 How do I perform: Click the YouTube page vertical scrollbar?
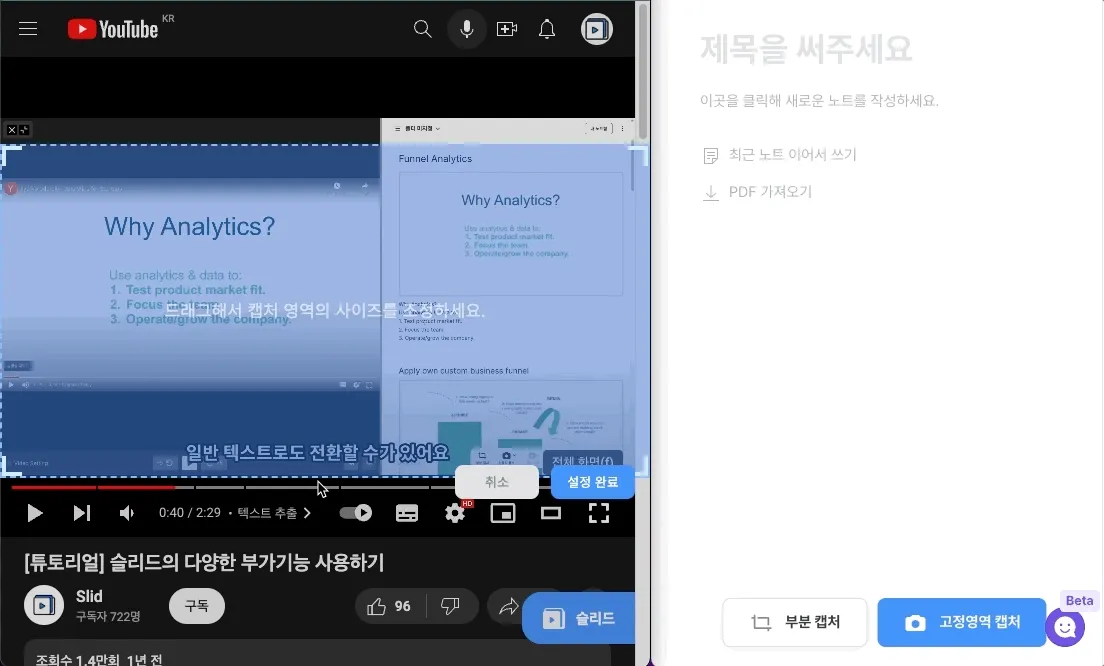(642, 70)
